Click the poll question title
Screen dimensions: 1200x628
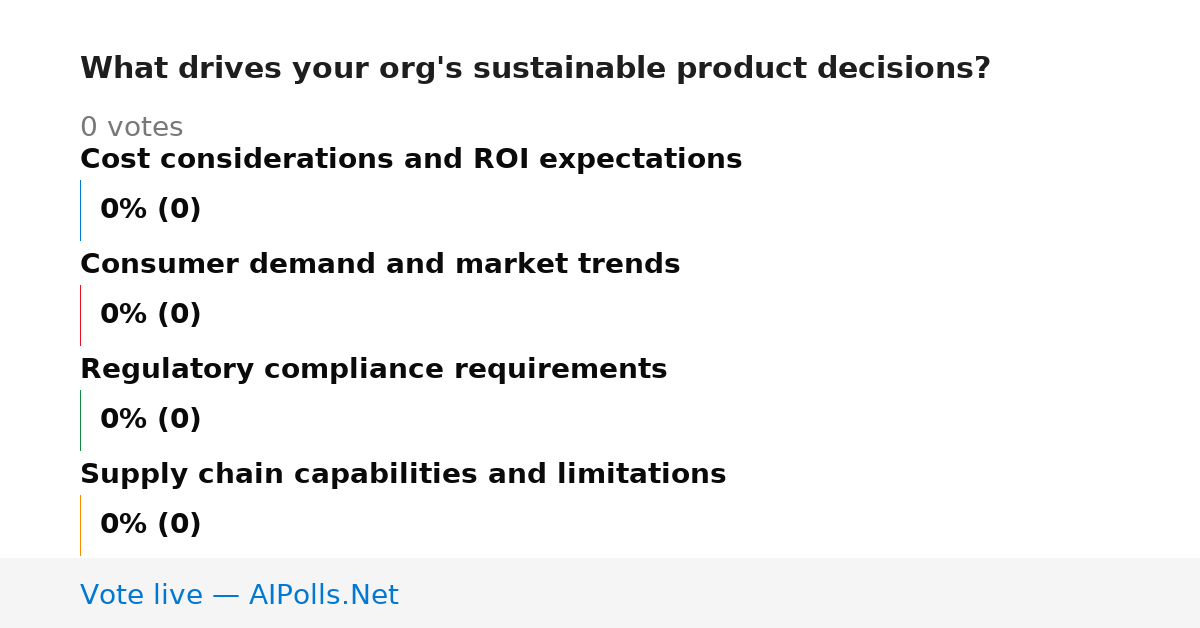click(x=535, y=69)
